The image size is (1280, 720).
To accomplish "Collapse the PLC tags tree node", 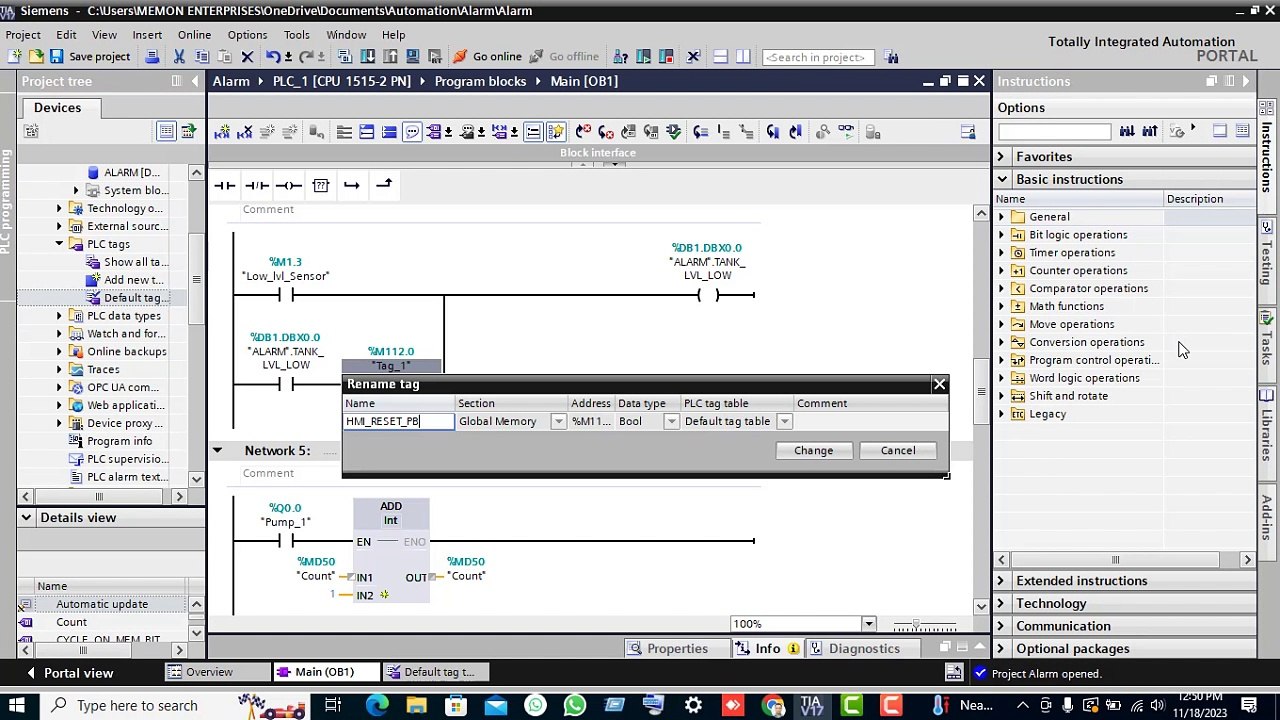I will [x=59, y=244].
